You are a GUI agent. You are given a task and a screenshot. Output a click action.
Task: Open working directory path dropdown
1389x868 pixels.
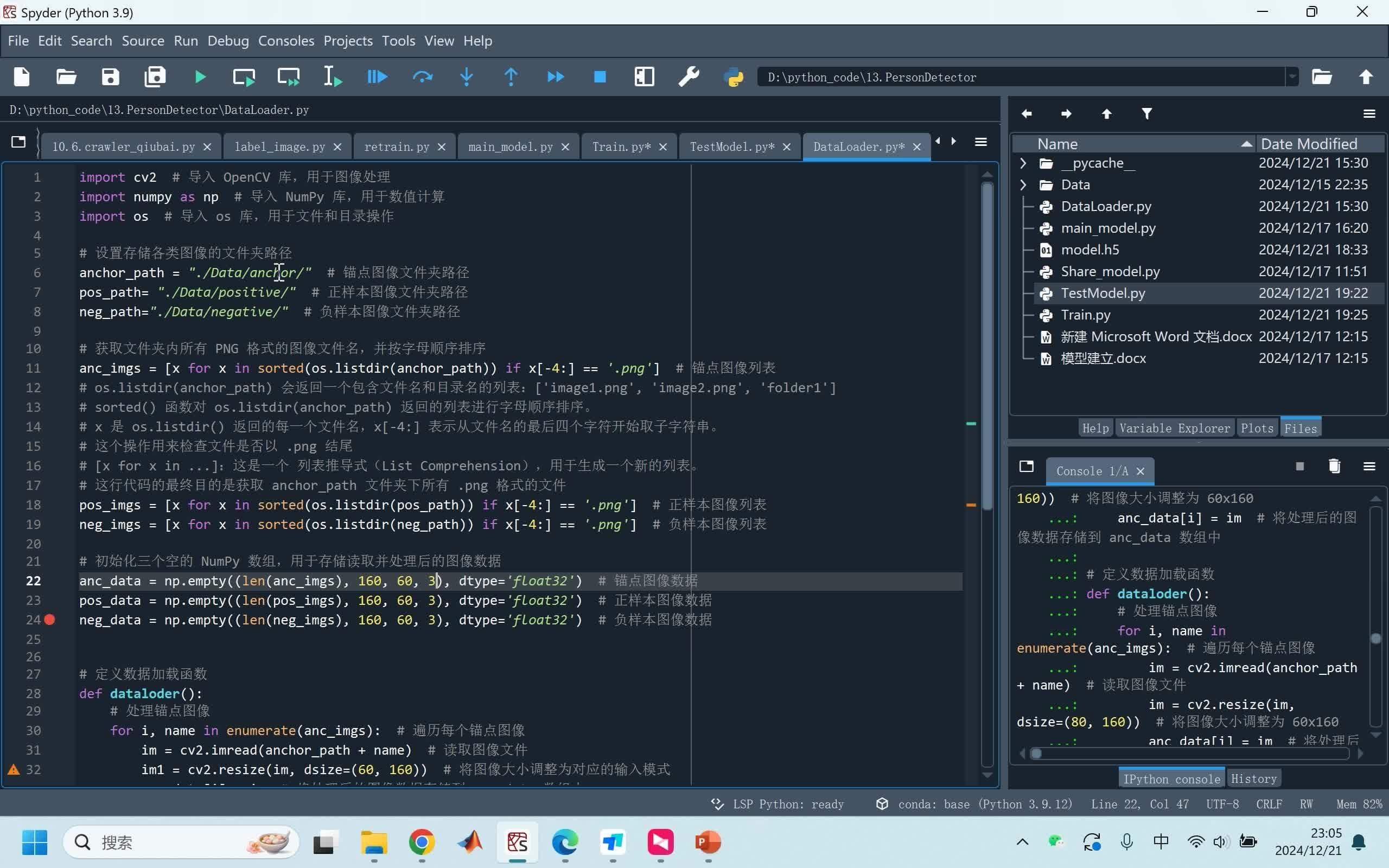click(x=1291, y=77)
